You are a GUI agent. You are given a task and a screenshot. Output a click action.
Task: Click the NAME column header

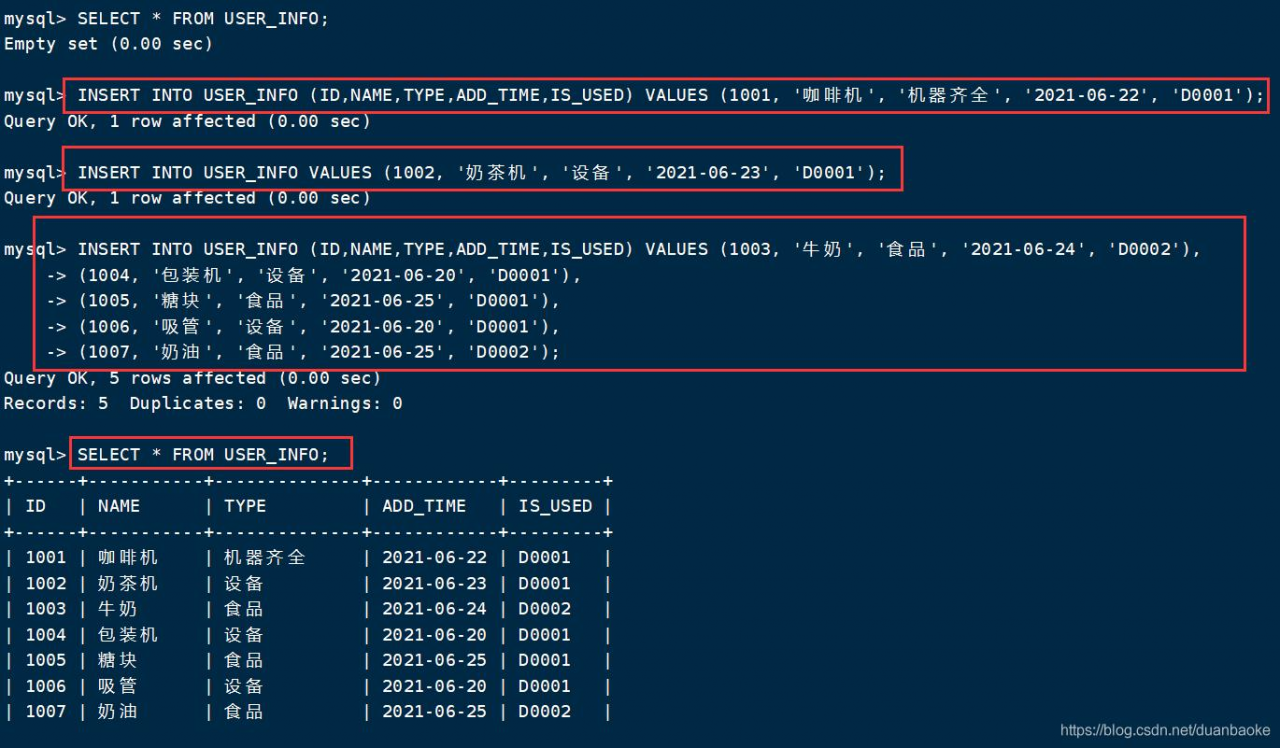click(119, 506)
